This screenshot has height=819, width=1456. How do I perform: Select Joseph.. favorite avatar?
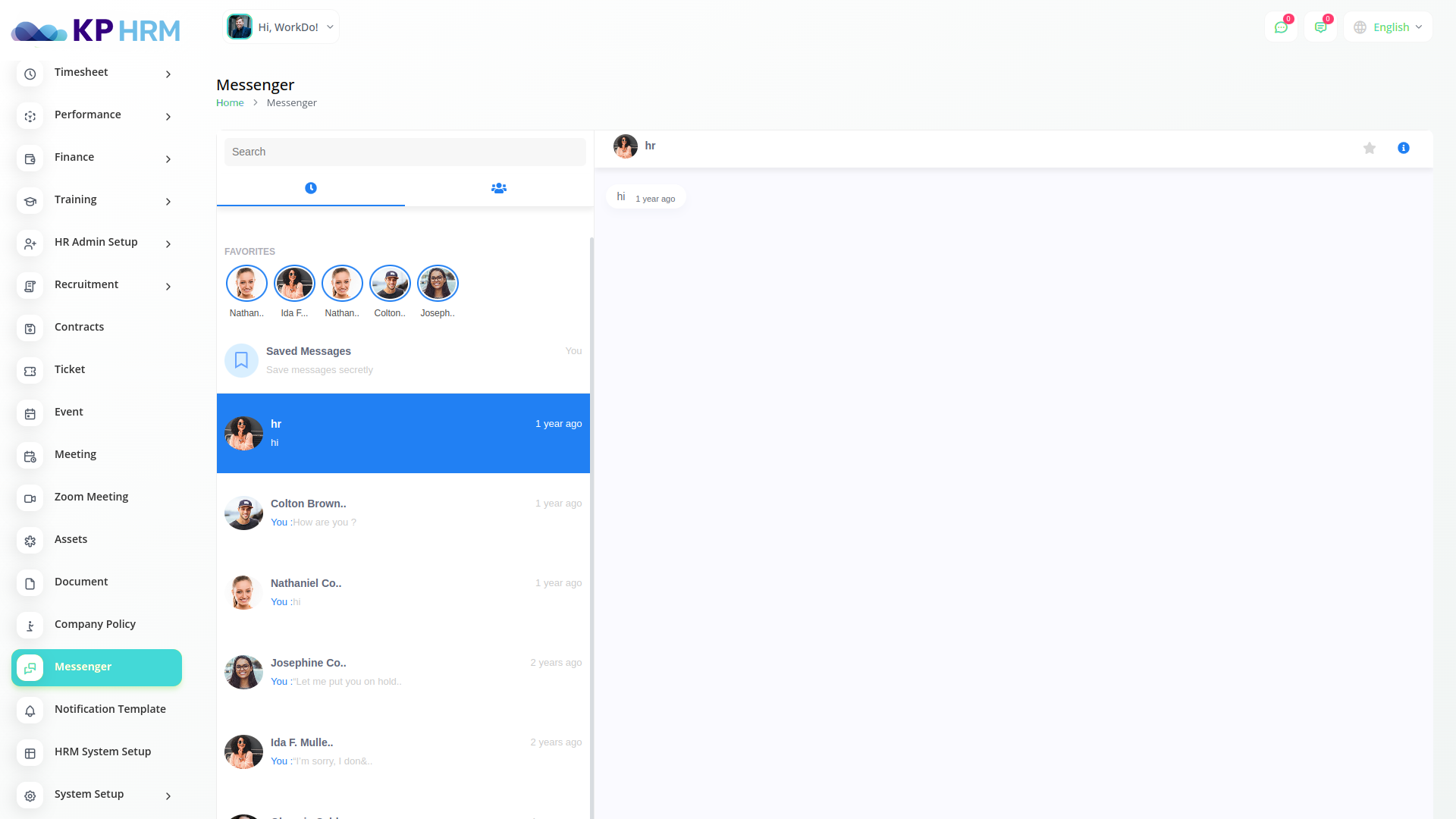coord(438,284)
